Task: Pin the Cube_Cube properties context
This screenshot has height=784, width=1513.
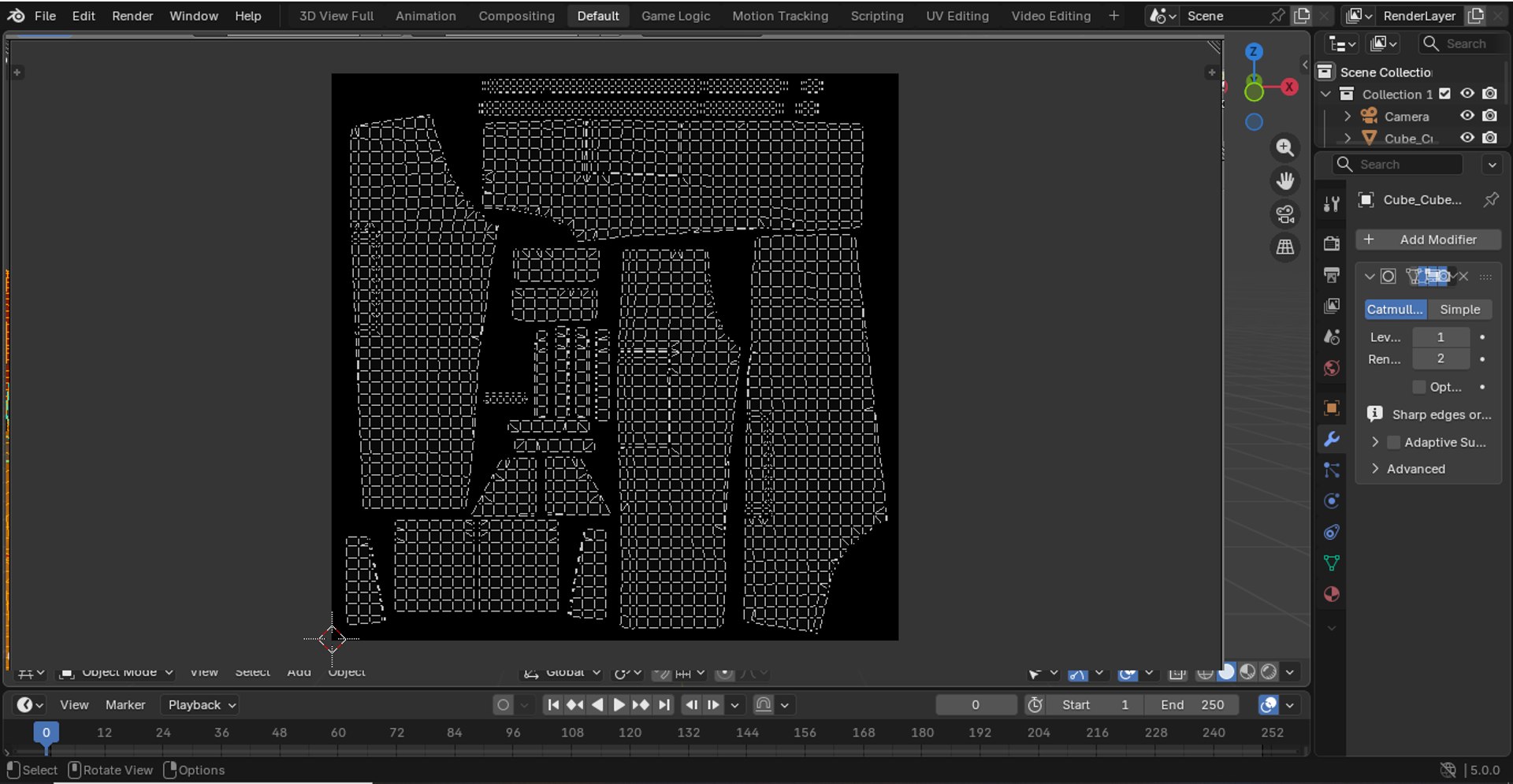Action: point(1491,199)
